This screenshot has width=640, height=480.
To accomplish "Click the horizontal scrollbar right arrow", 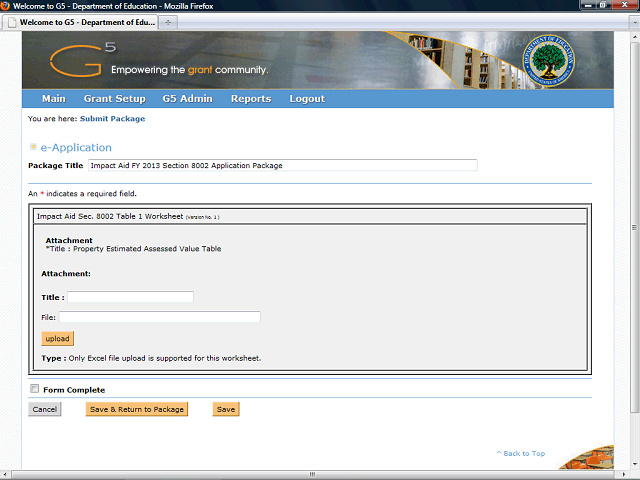I will 623,474.
